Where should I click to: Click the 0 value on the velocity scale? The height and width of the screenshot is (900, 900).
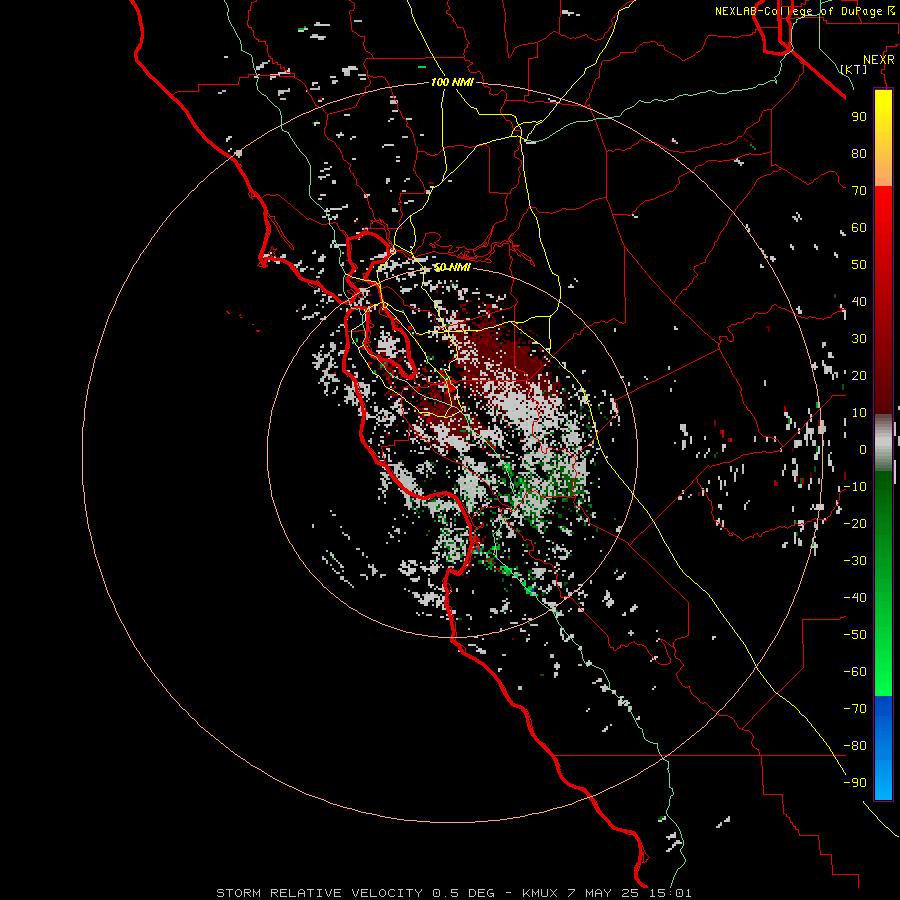863,449
